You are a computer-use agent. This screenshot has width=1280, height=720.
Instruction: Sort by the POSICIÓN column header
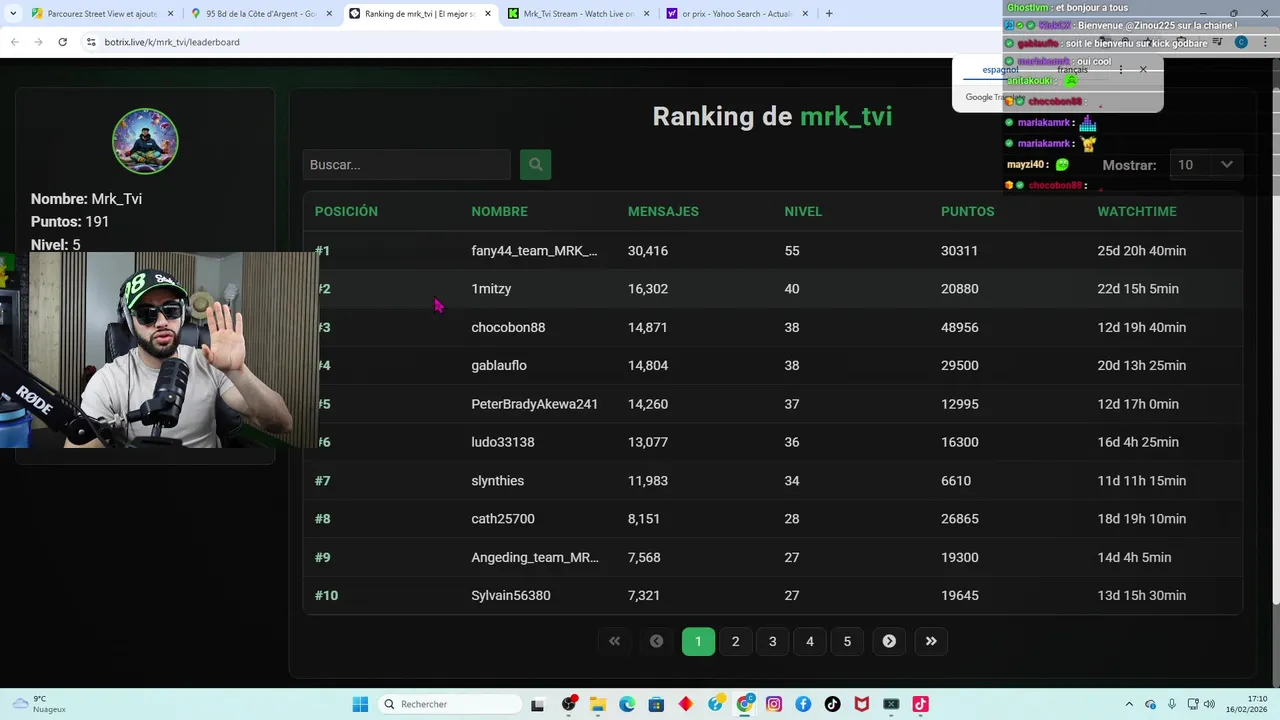pos(346,211)
